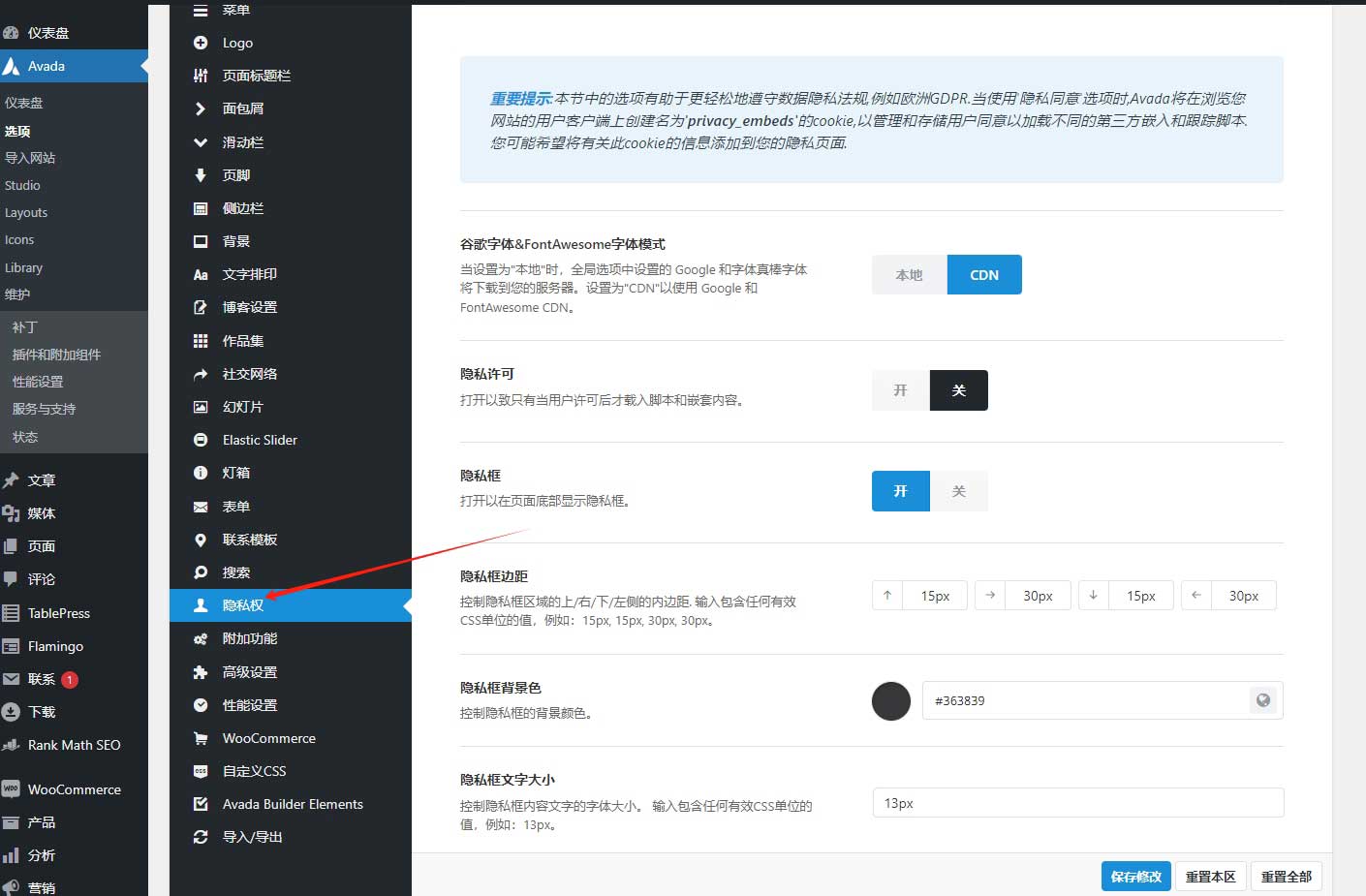Click the 保存修改 save button
Screen dimensions: 1366x896
(x=1135, y=876)
